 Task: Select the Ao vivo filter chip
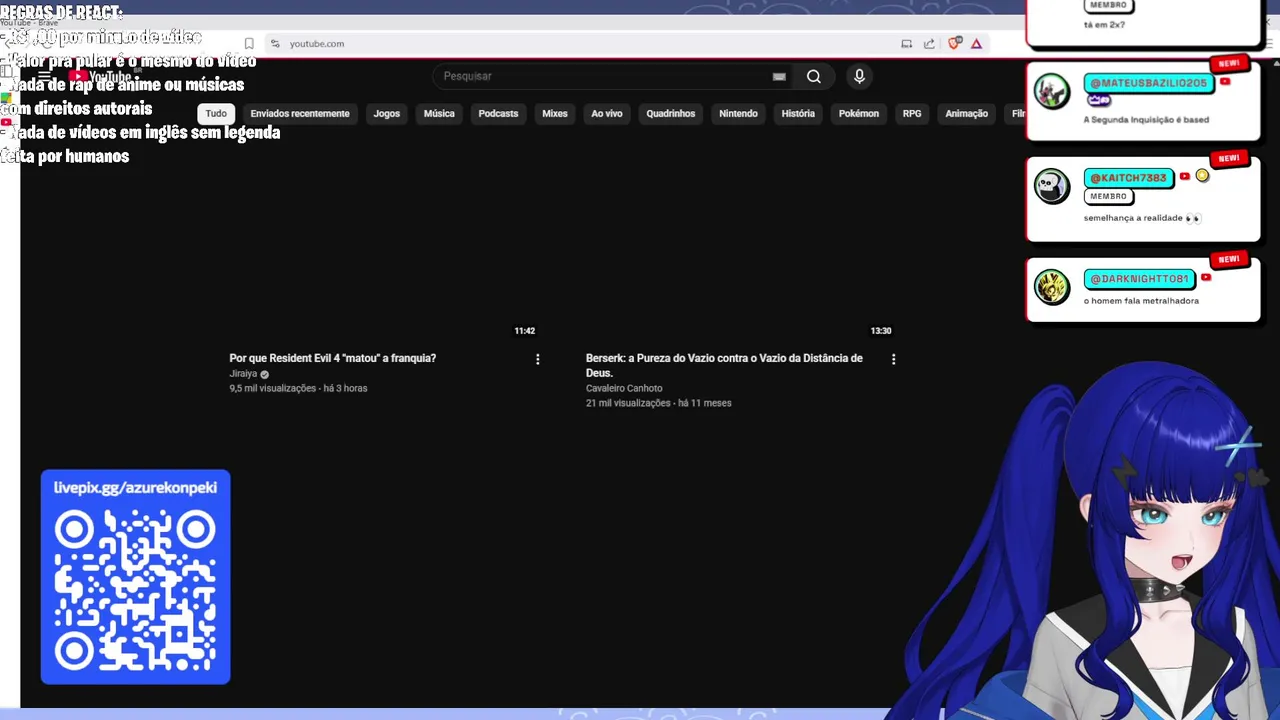point(607,114)
